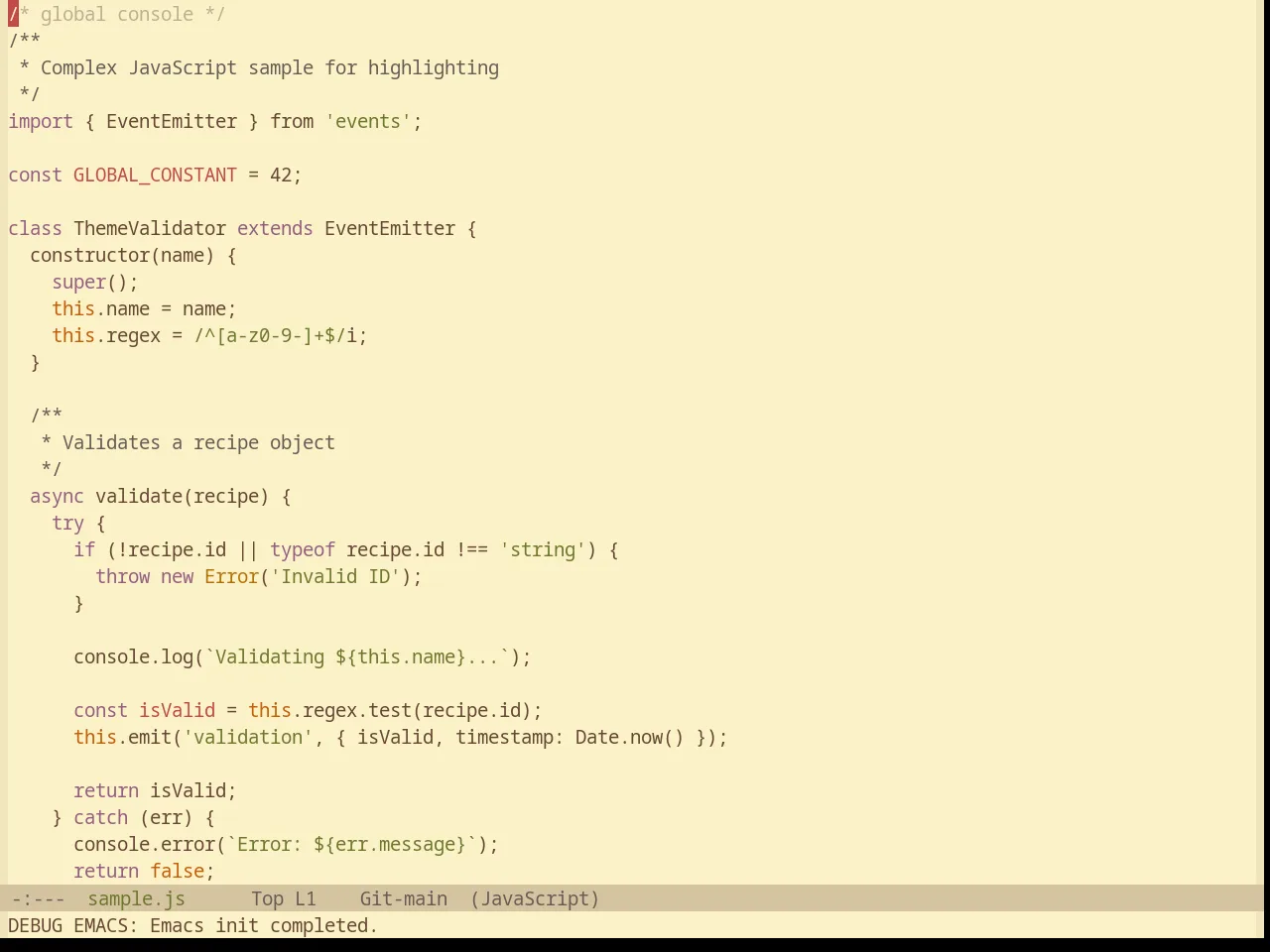Click the GLOBAL_CONSTANT identifier
Screen dimensions: 1270x952
coord(155,175)
